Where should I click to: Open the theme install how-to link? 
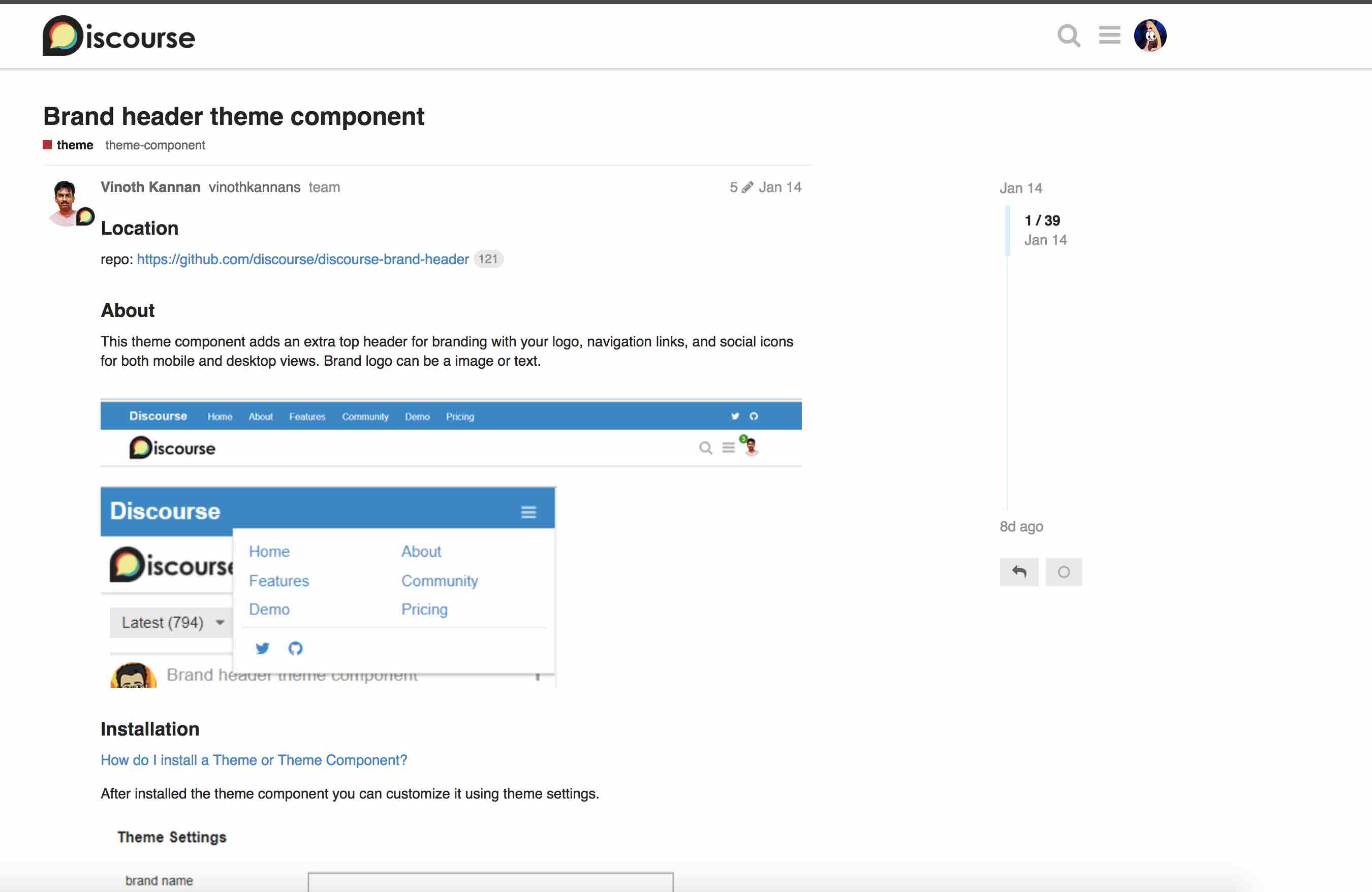pyautogui.click(x=254, y=760)
